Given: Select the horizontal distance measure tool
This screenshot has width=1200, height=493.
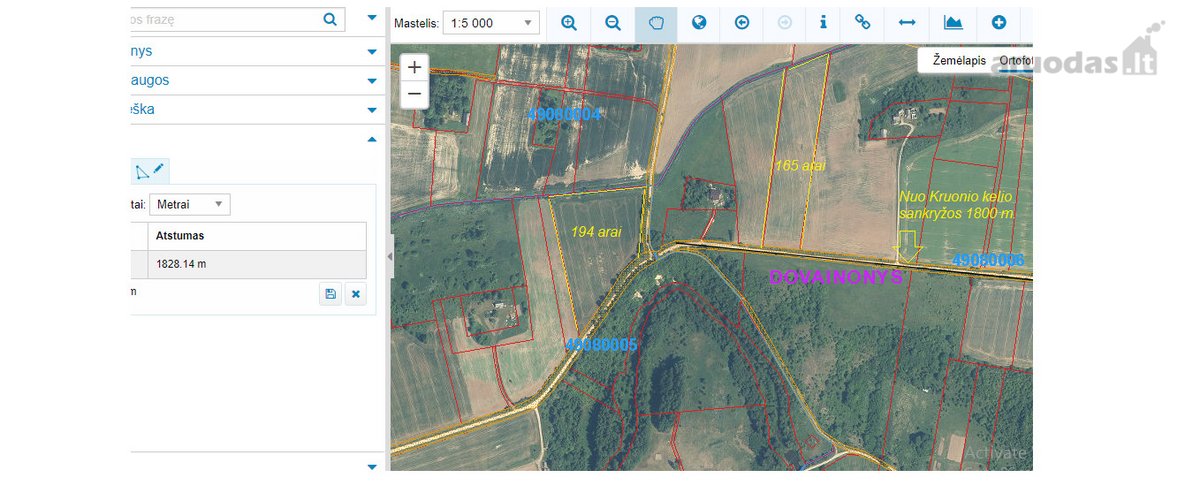Looking at the screenshot, I should pos(907,23).
